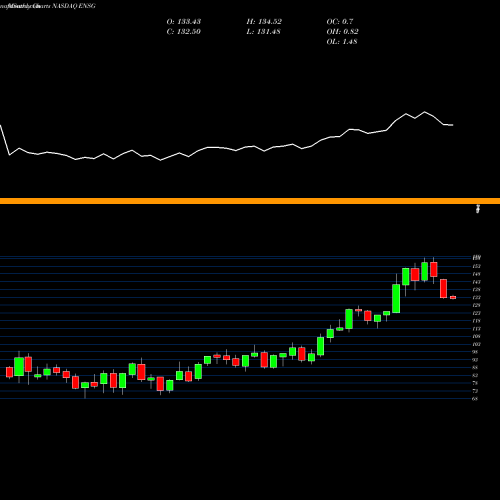Click the OC: 0.7 reading
The height and width of the screenshot is (500, 500).
tap(340, 22)
